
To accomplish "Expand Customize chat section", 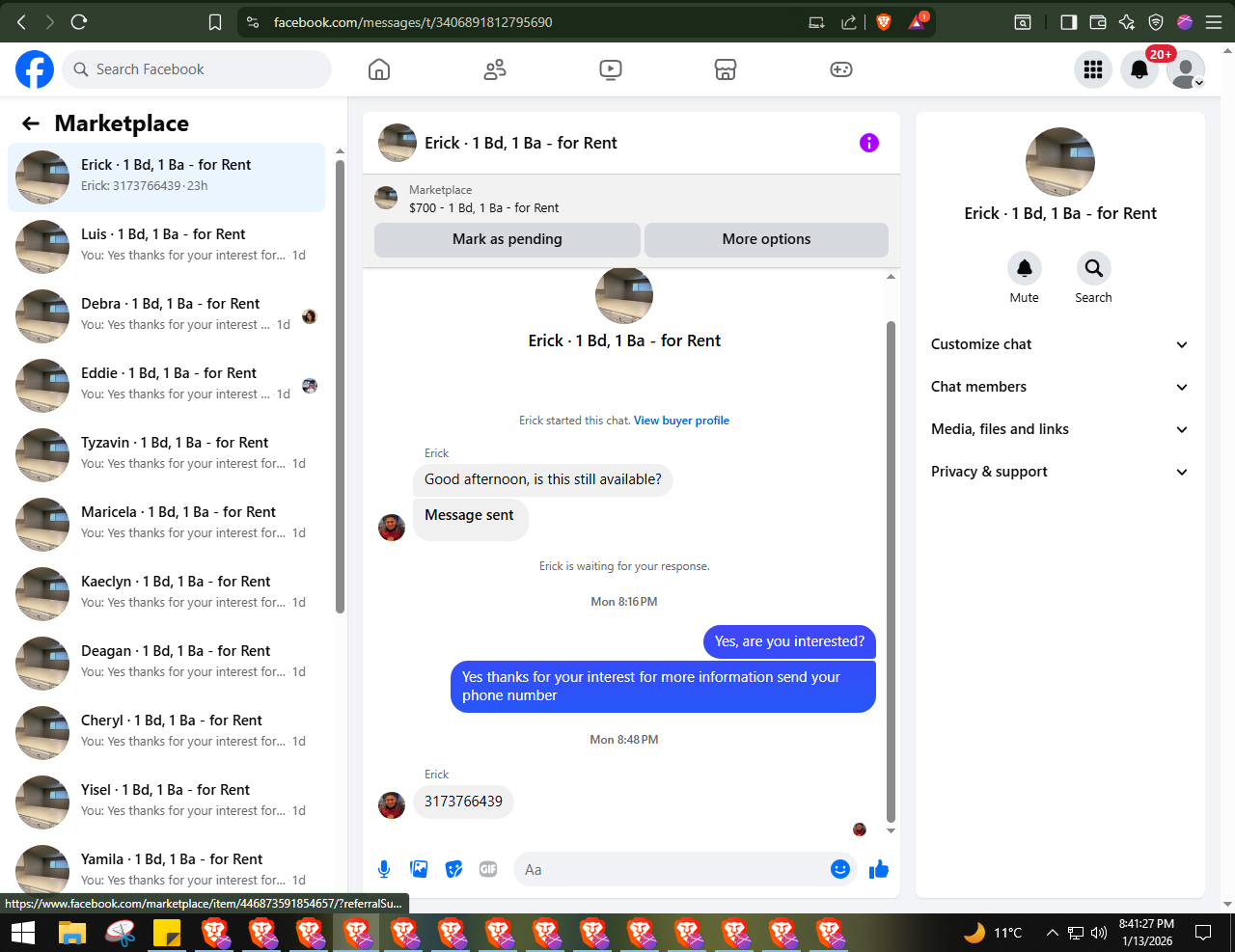I will click(1059, 344).
